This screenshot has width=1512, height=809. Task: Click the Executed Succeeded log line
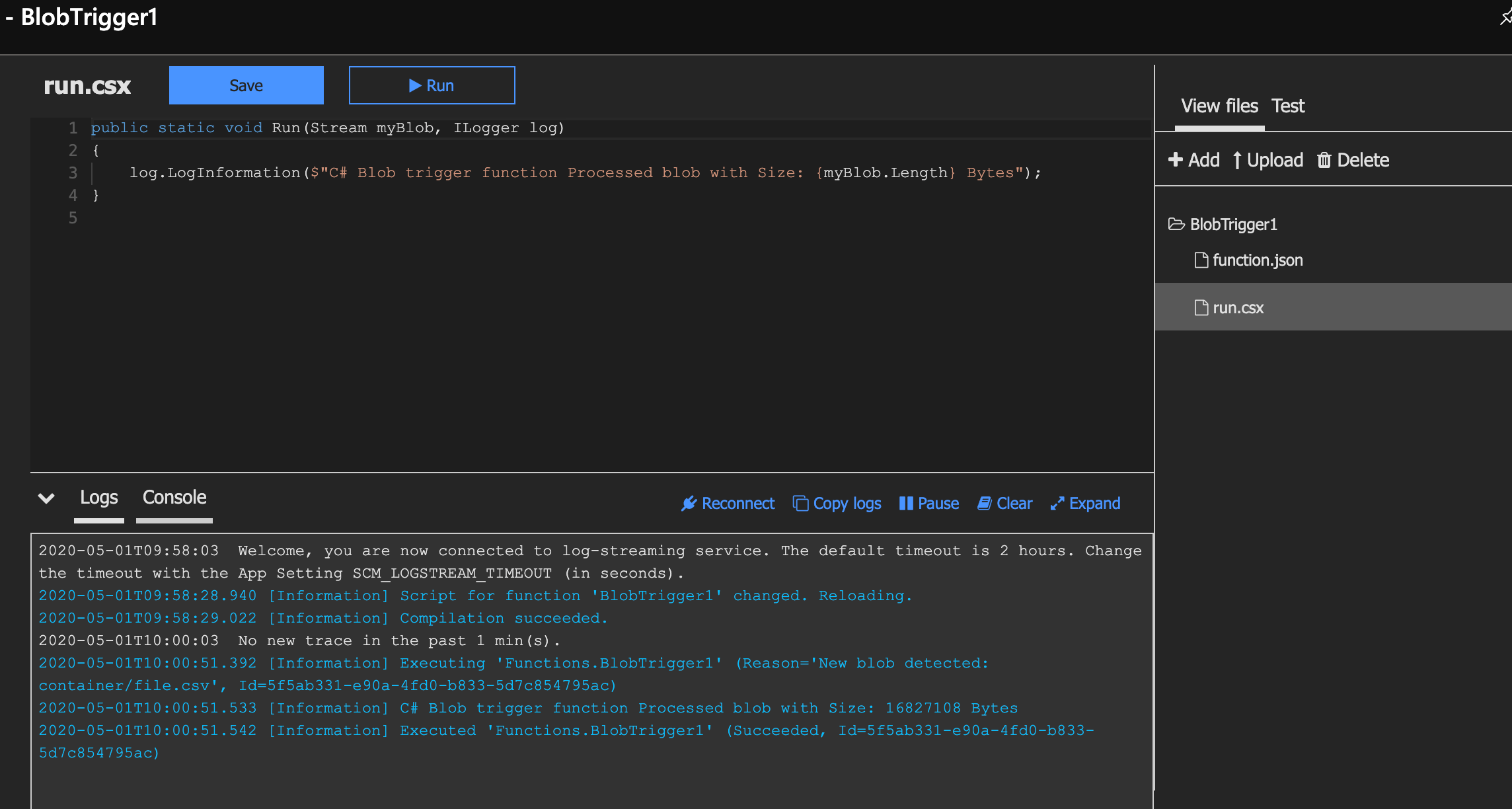(x=566, y=742)
